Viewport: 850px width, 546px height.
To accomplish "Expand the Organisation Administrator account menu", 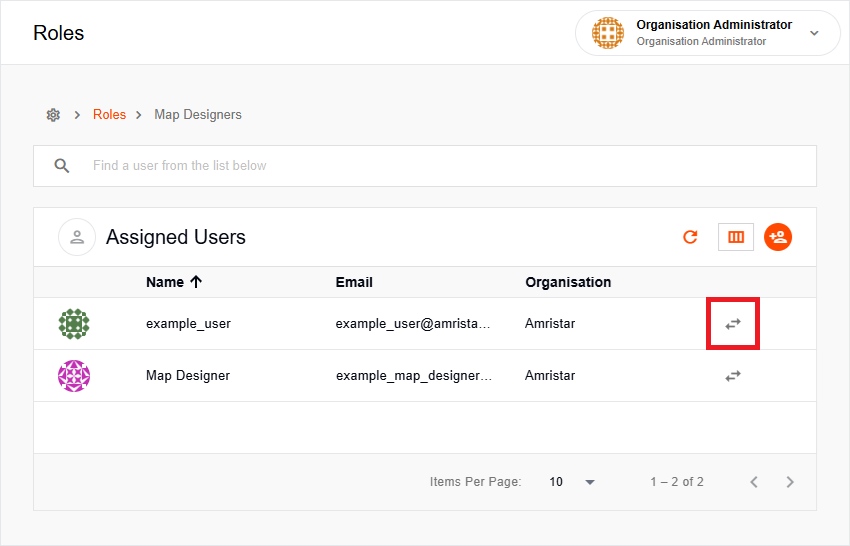I will pyautogui.click(x=814, y=33).
